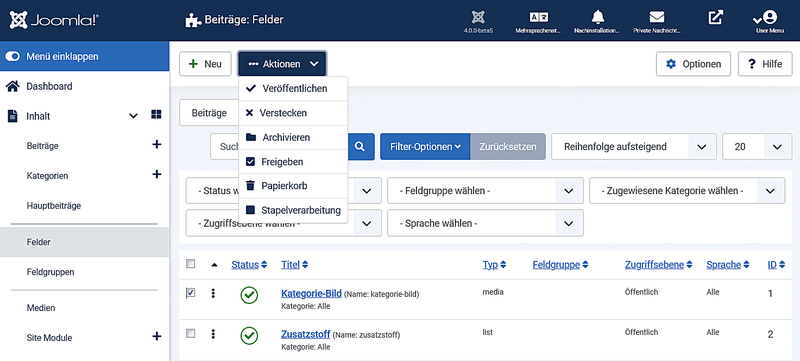Sort by Sprache column header
800x361 pixels.
point(728,265)
